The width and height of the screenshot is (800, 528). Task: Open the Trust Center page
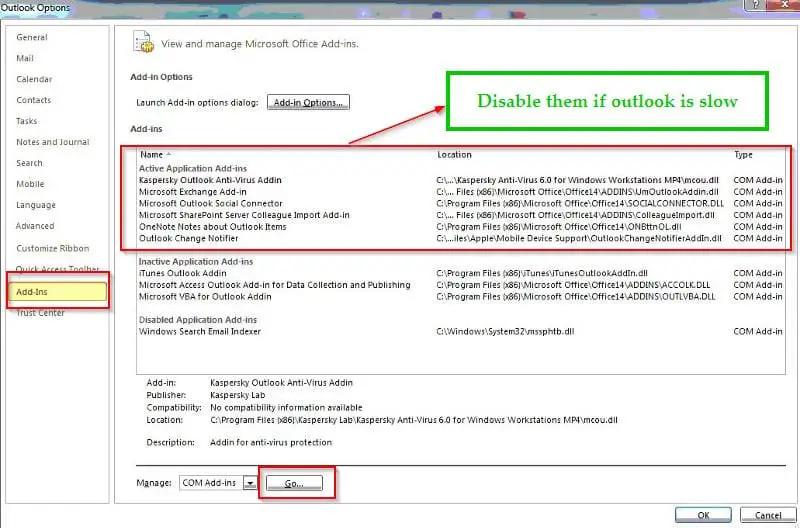40,313
